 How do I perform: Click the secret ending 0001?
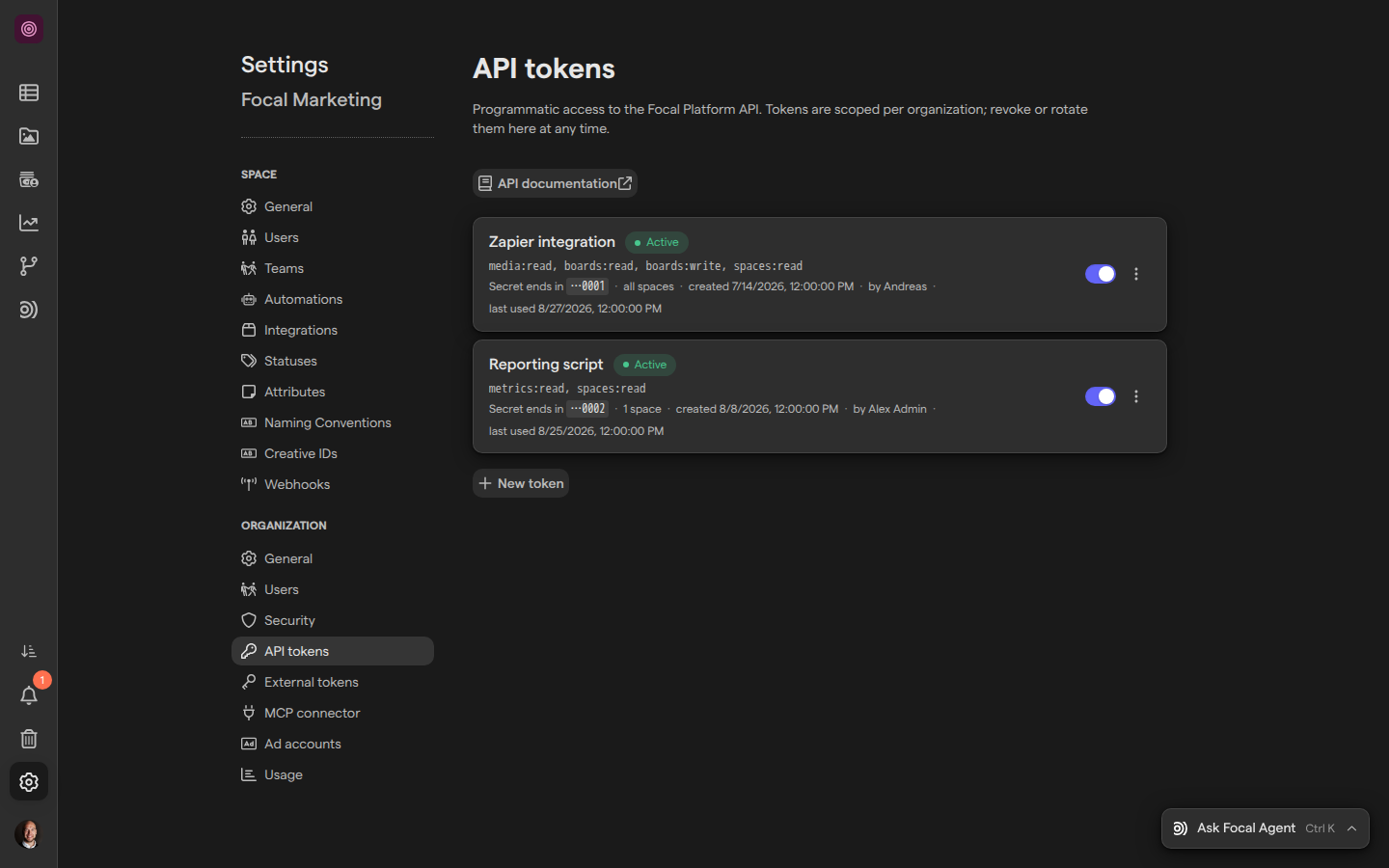pos(587,286)
